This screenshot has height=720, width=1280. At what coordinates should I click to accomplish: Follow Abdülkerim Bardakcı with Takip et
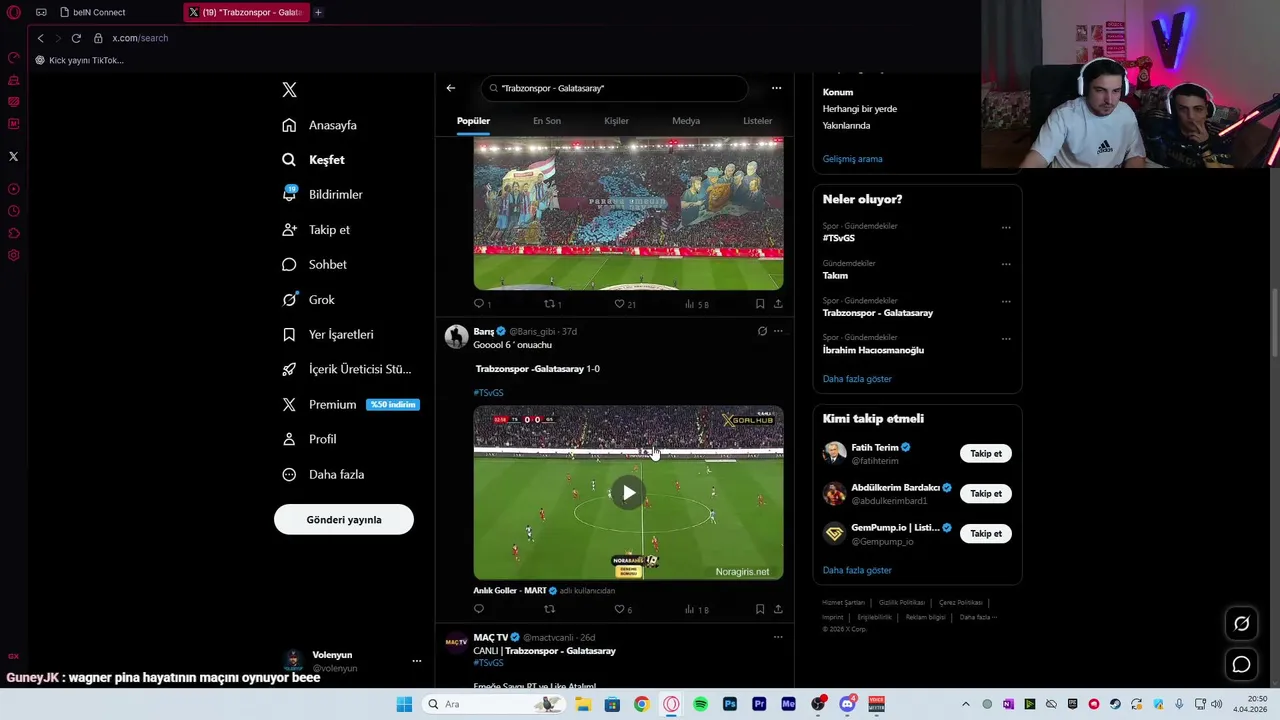pos(986,494)
